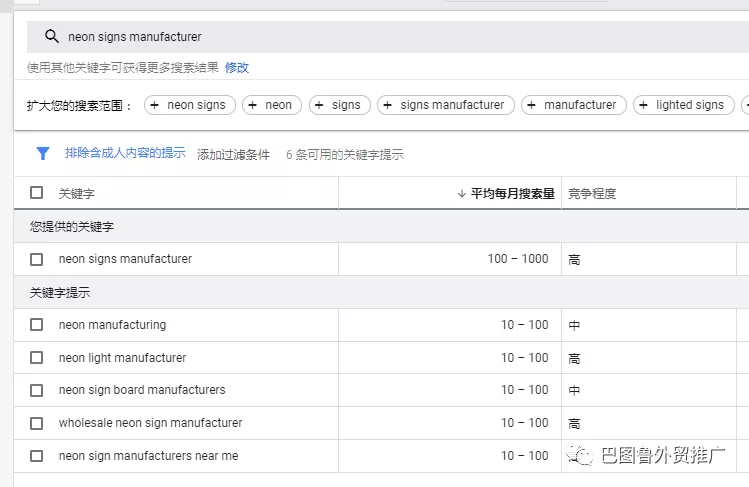749x487 pixels.
Task: Click the 关键字提示 section header
Action: click(x=60, y=292)
